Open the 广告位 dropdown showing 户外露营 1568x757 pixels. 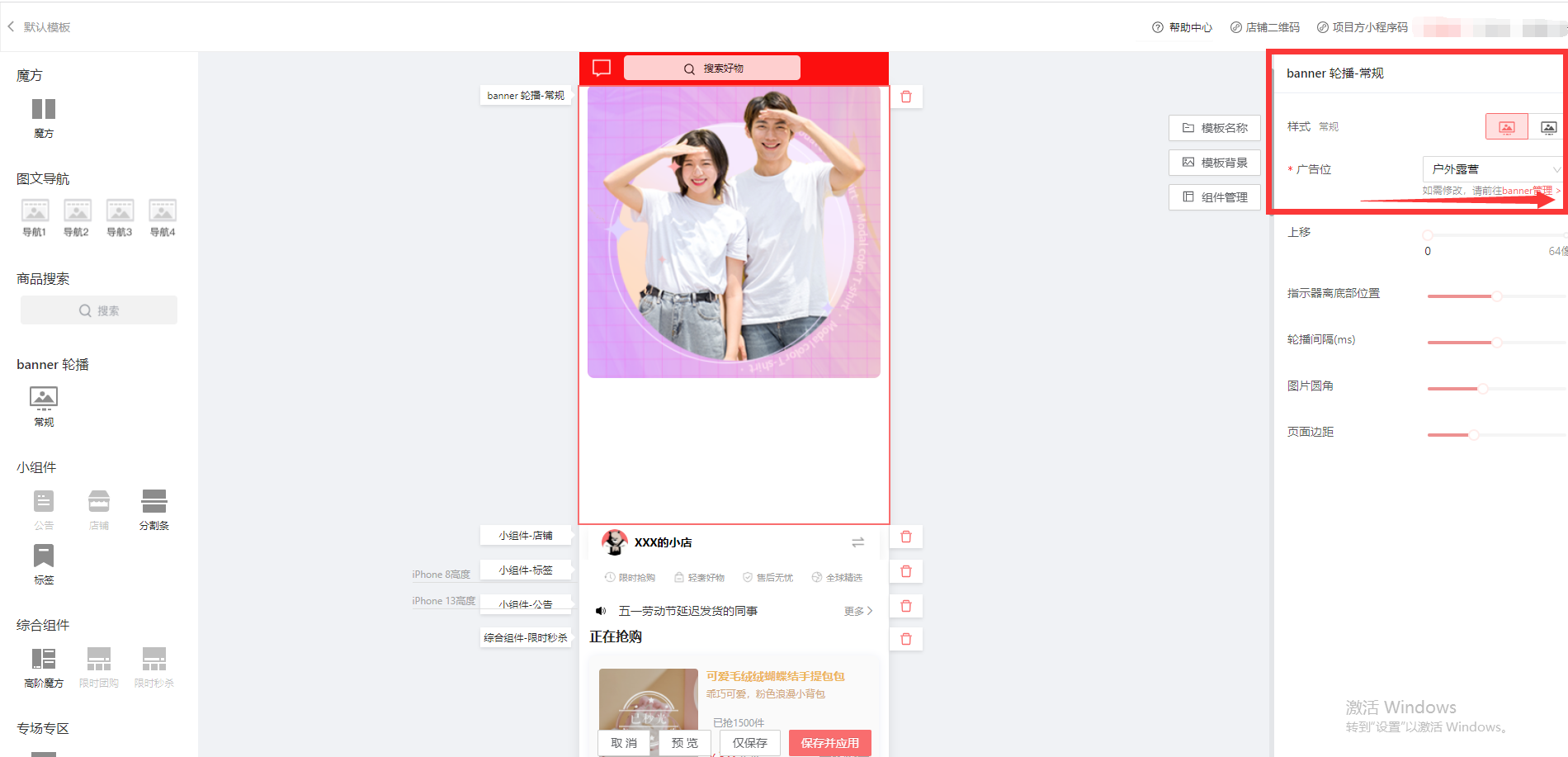(x=1493, y=169)
